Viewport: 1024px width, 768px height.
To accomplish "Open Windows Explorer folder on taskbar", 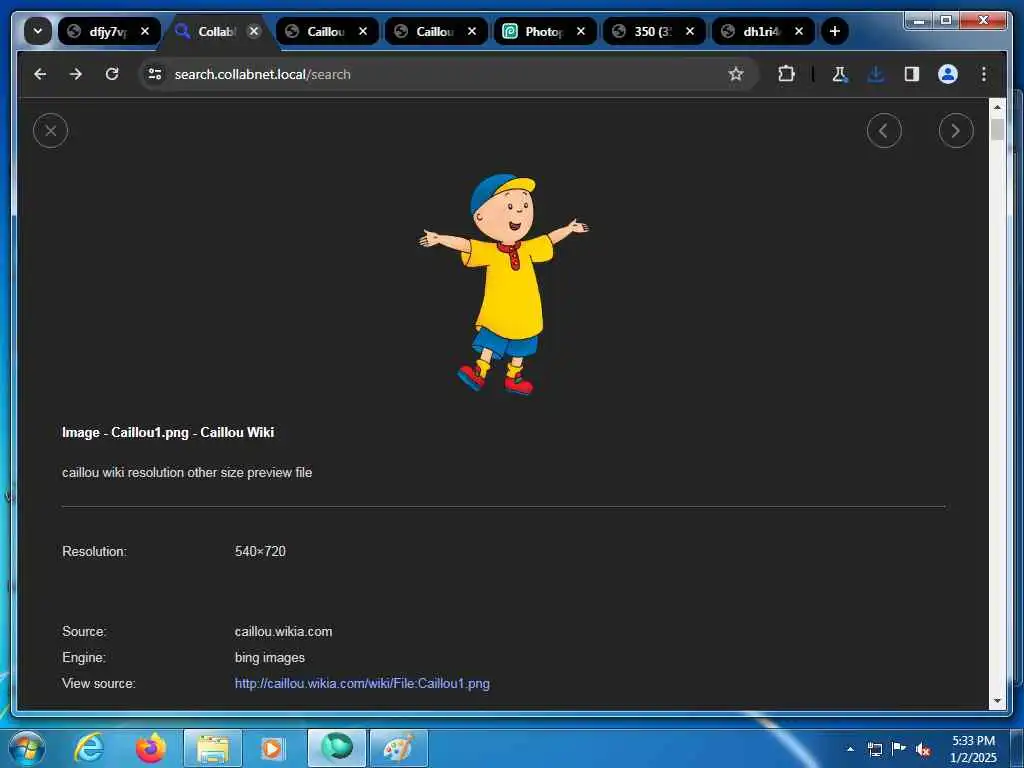I will coord(213,748).
